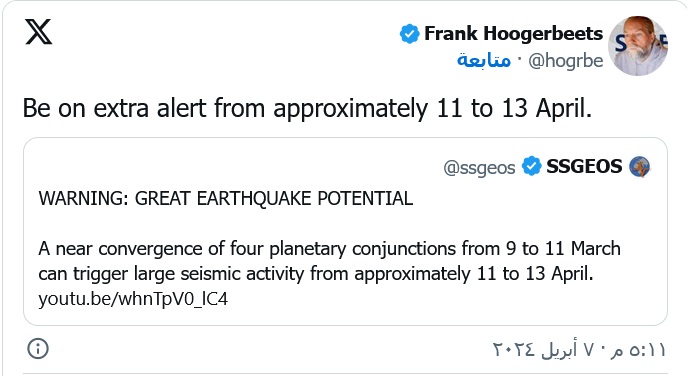Click the info circle icon below the tweet

(38, 349)
